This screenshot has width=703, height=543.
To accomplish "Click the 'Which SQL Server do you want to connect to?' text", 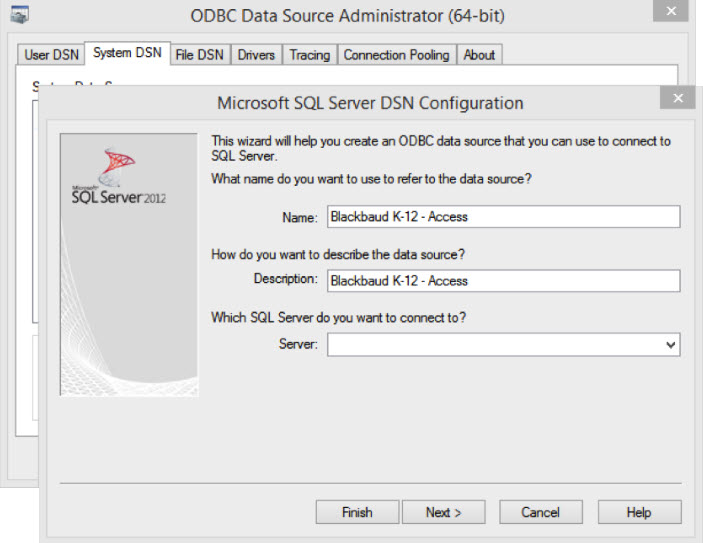I will [338, 317].
